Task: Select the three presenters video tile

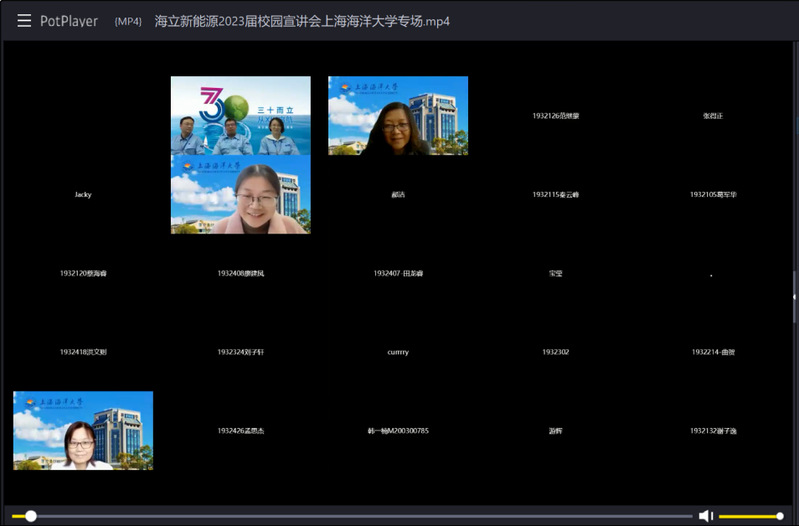Action: point(240,115)
